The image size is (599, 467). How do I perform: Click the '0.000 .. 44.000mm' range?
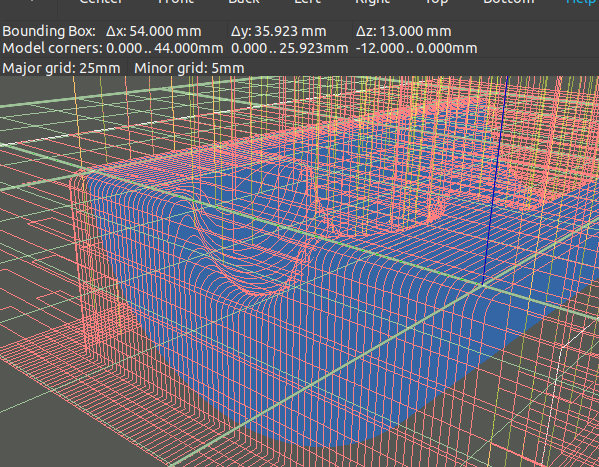165,49
